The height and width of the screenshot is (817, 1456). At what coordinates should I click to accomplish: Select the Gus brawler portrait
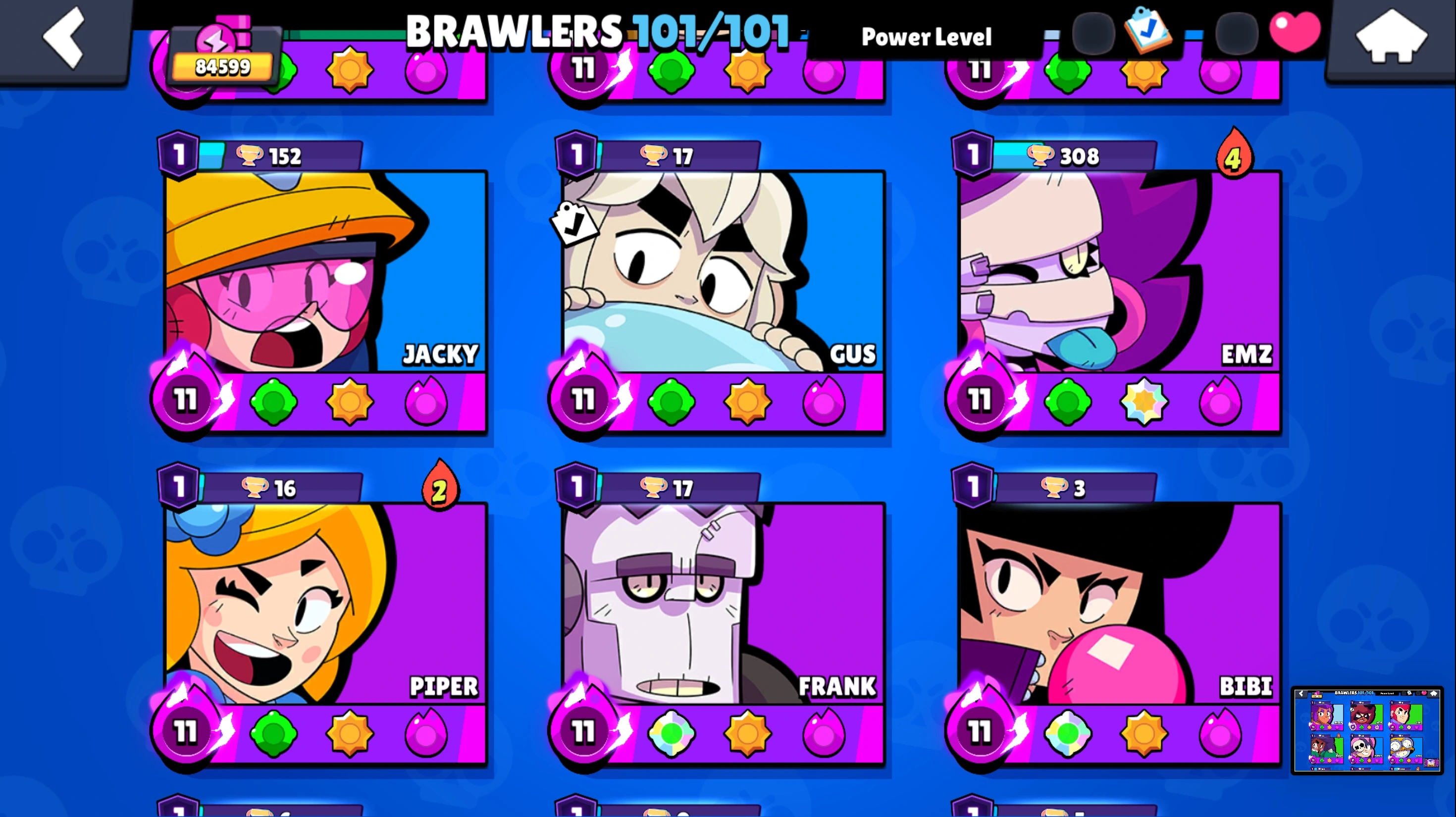pos(723,271)
